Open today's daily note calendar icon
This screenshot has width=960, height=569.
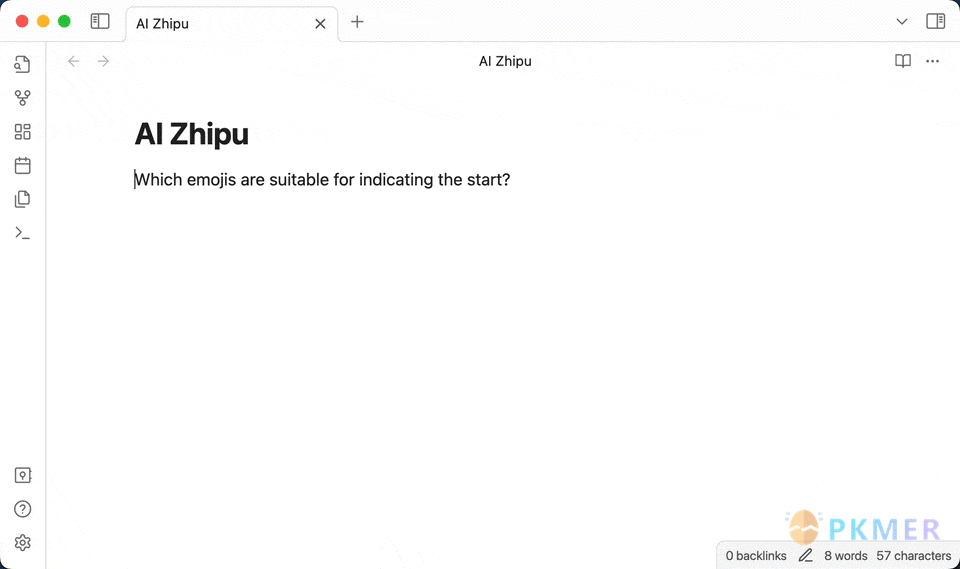(x=22, y=166)
